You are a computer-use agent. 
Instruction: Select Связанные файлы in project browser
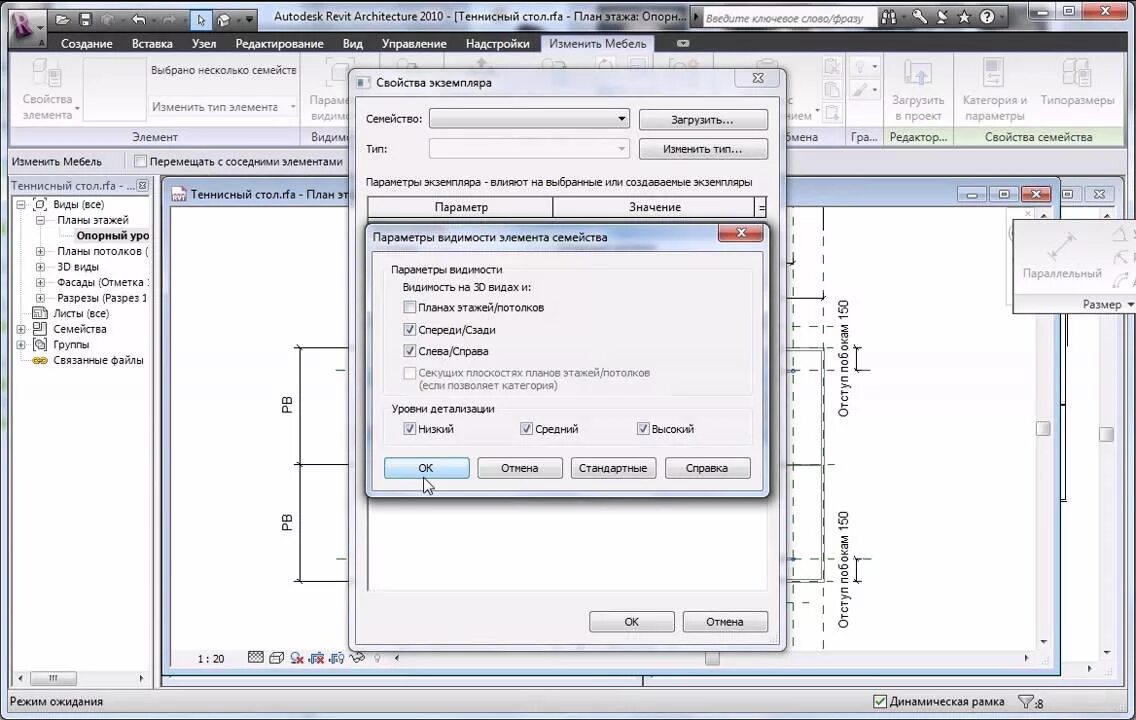[98, 360]
